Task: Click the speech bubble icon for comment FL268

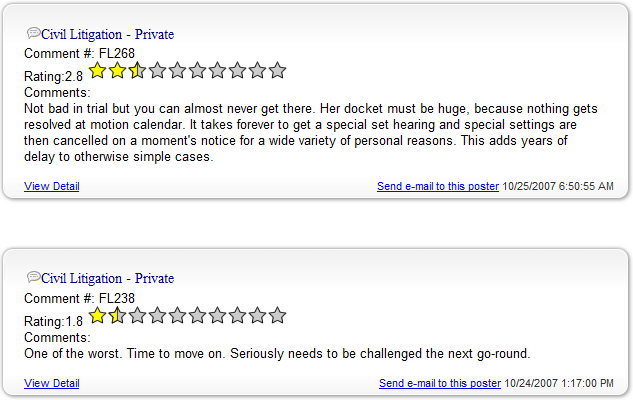Action: [x=34, y=33]
